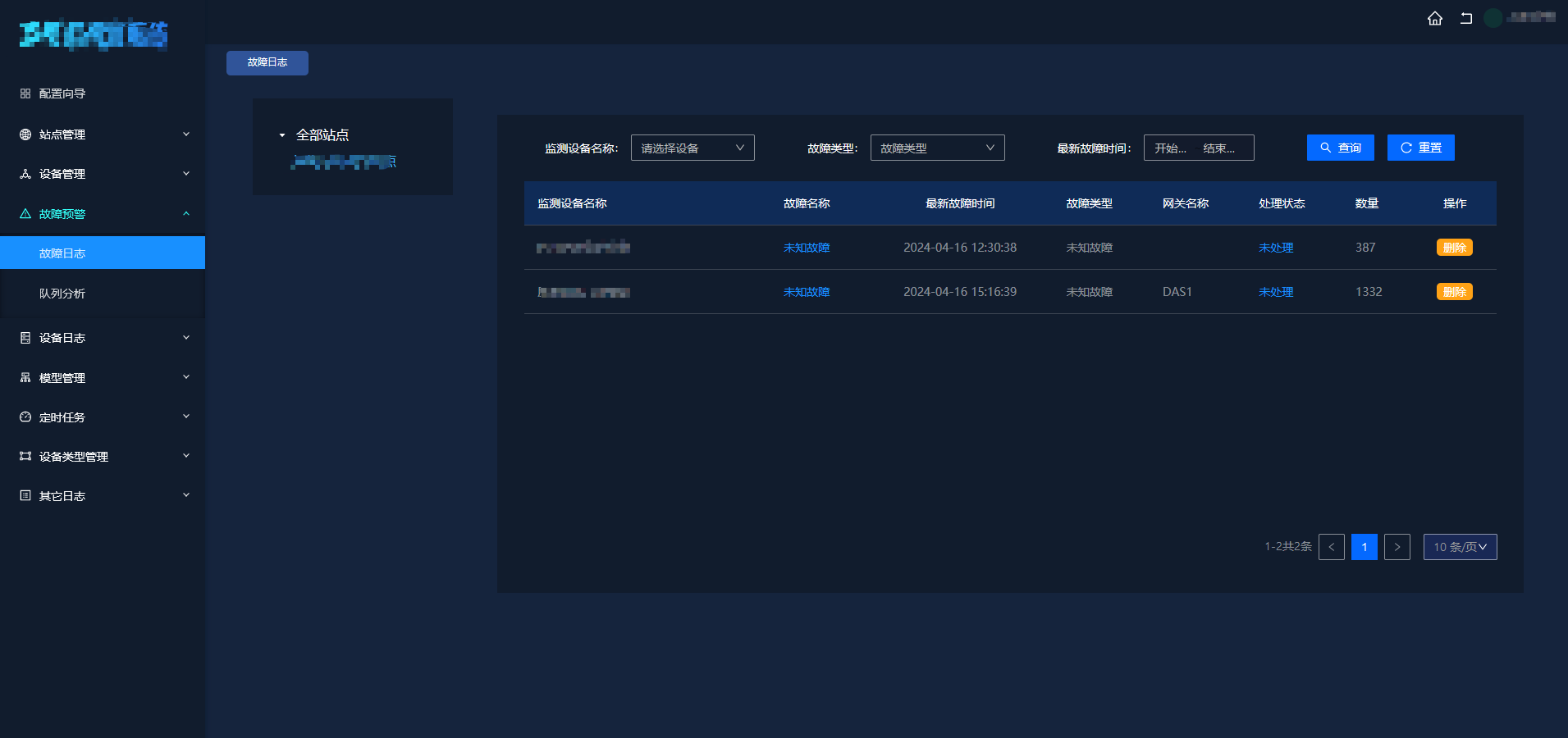Click the 最新故障时间 column header
The image size is (1568, 738).
tap(960, 203)
